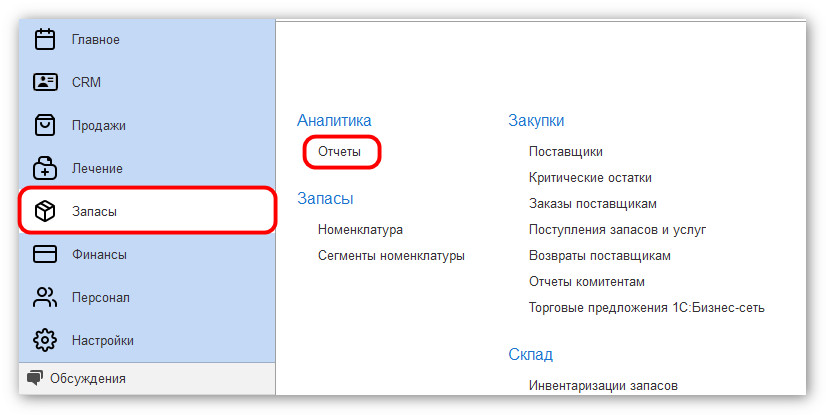Open Возвраты поставщикам

[599, 255]
